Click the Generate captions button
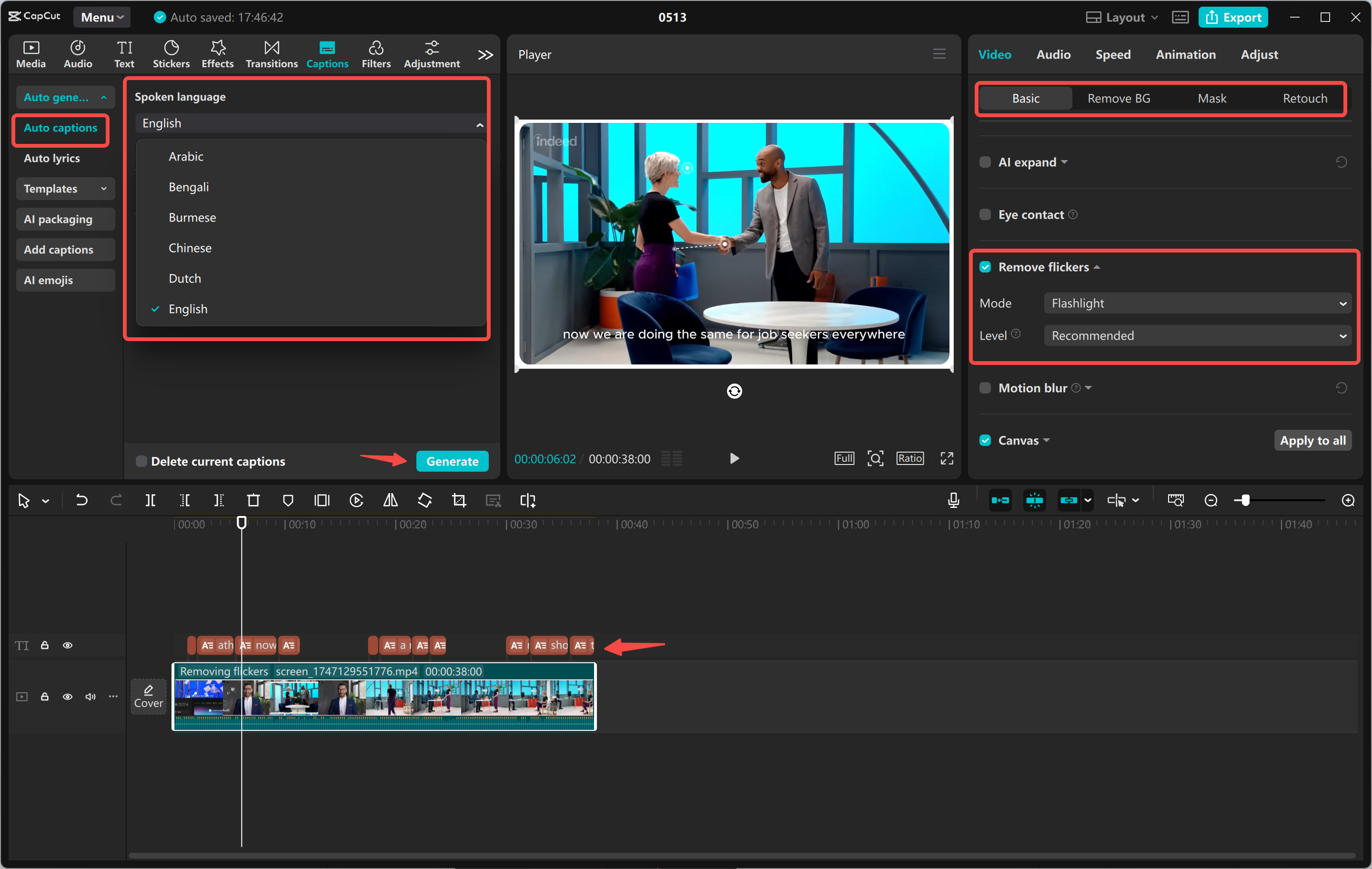This screenshot has width=1372, height=869. click(452, 461)
